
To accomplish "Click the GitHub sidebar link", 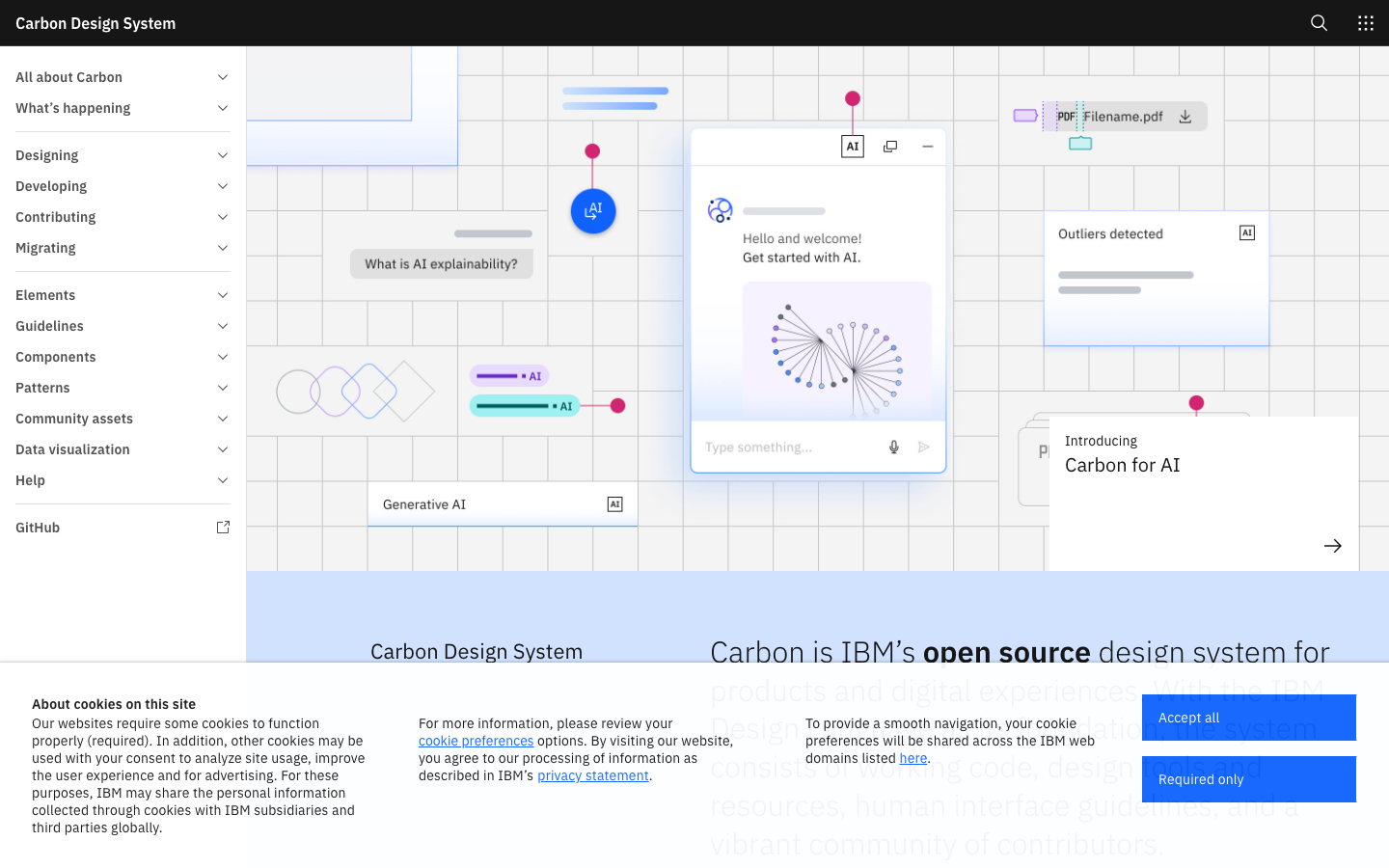I will [x=123, y=528].
